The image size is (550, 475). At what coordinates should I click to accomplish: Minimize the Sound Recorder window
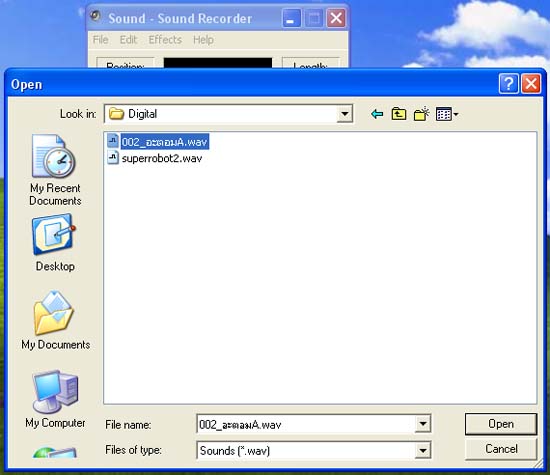click(291, 18)
